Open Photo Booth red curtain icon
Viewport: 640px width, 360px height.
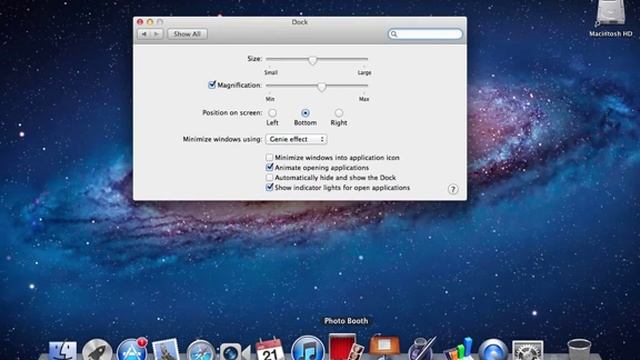[x=345, y=347]
